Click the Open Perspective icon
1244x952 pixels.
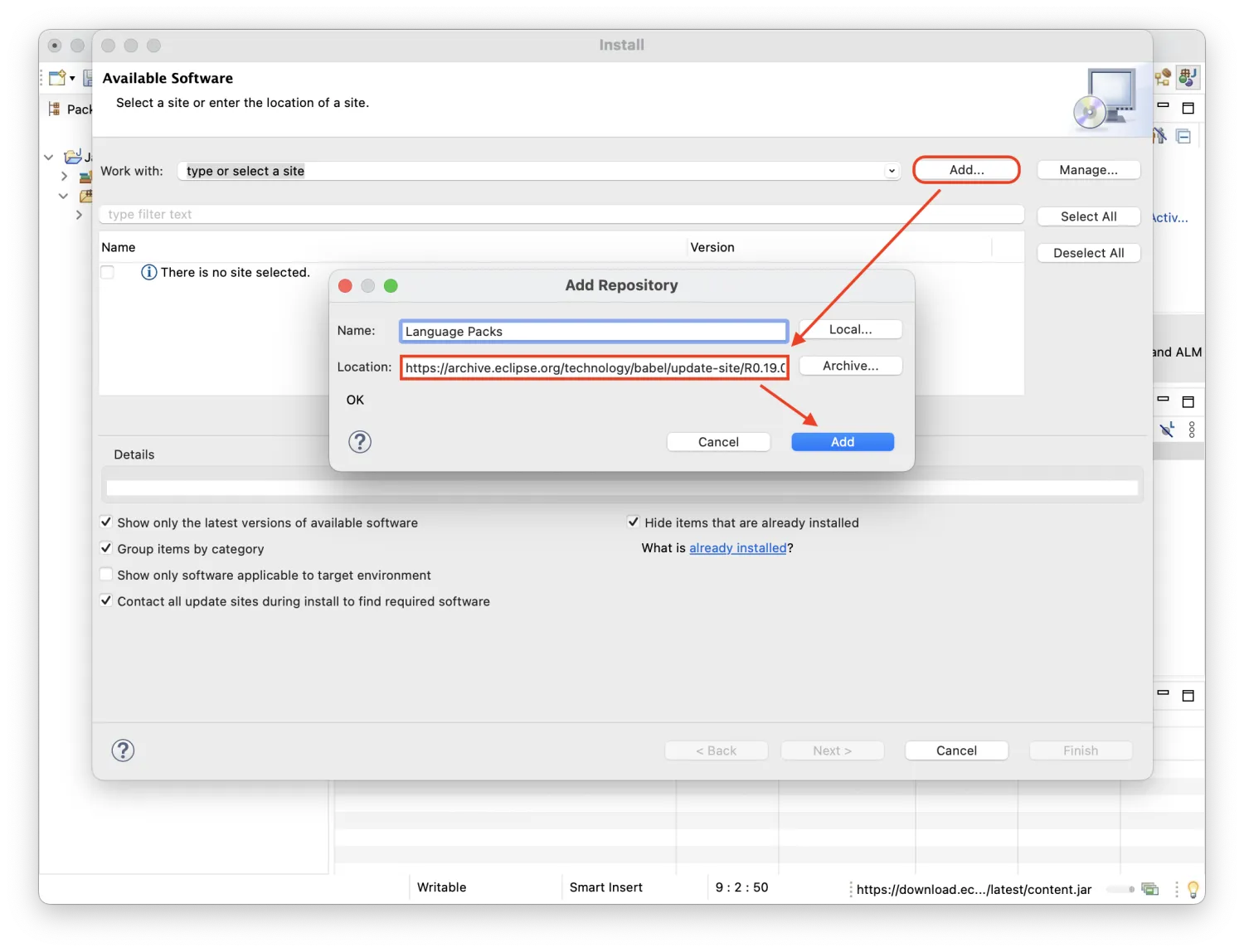pyautogui.click(x=1163, y=77)
